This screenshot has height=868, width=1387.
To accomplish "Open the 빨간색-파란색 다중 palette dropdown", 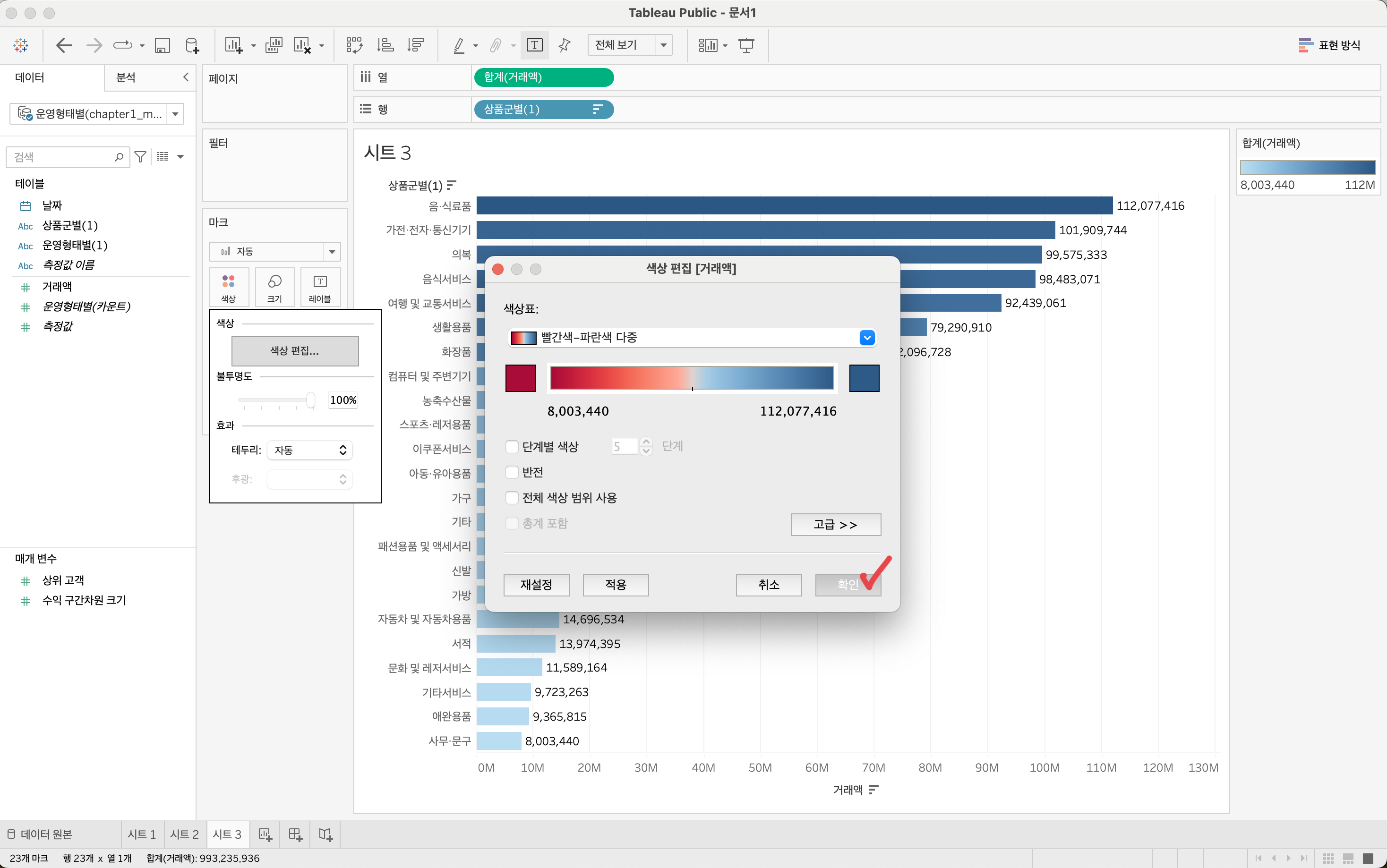I will [x=866, y=338].
